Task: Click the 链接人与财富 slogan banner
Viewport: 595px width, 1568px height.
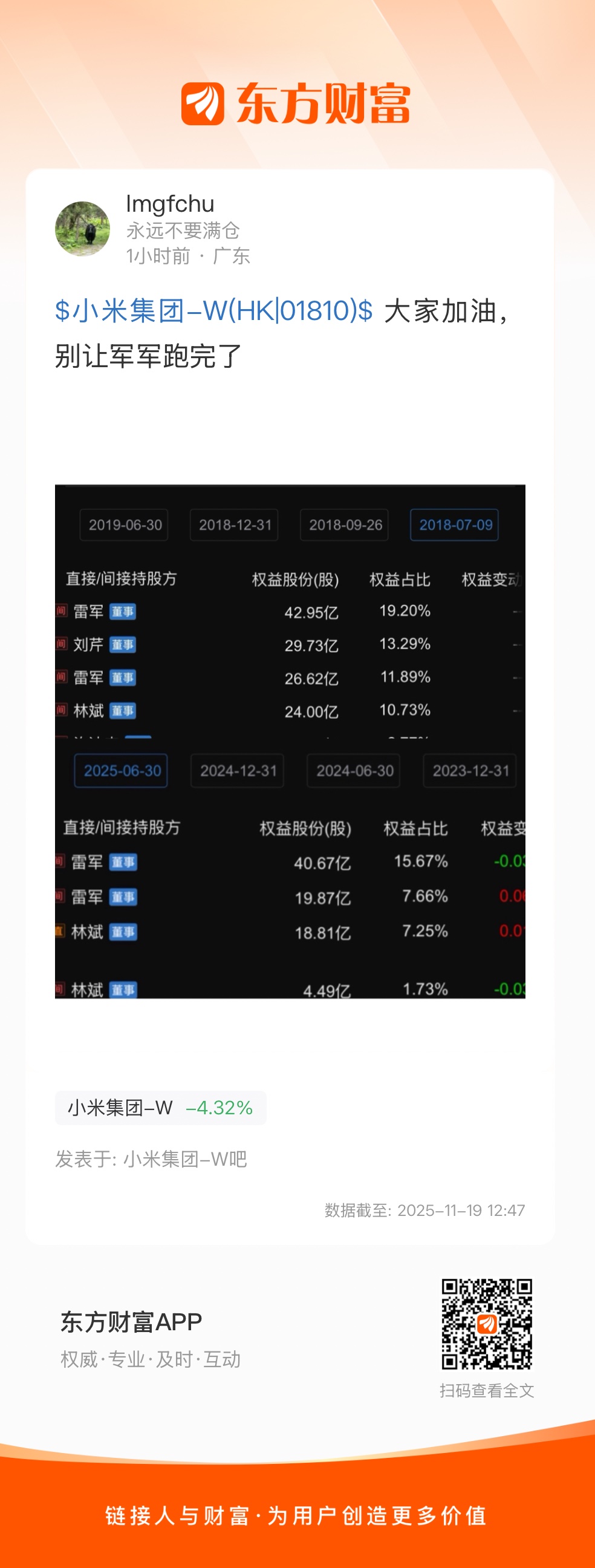Action: pos(296,1515)
